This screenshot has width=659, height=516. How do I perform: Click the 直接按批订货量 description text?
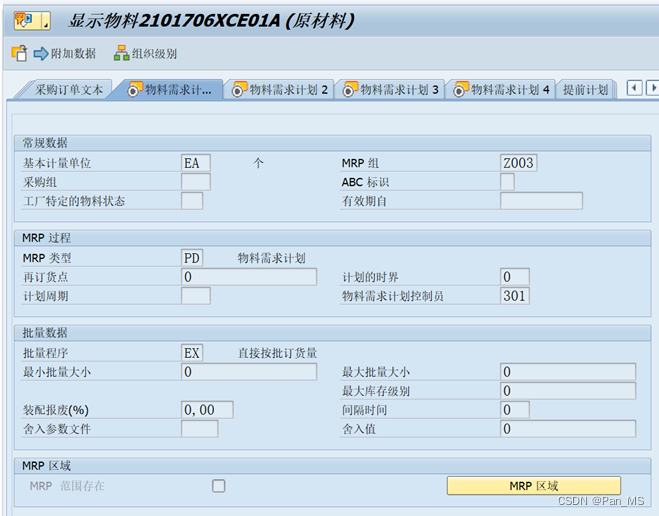click(x=277, y=353)
